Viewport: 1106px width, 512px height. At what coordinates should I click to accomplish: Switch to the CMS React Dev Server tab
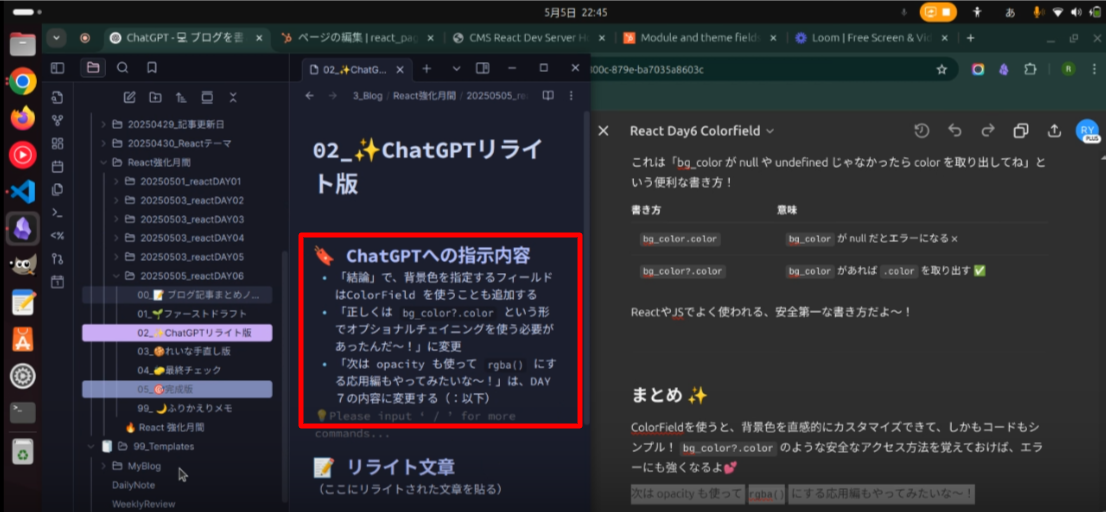(x=530, y=38)
